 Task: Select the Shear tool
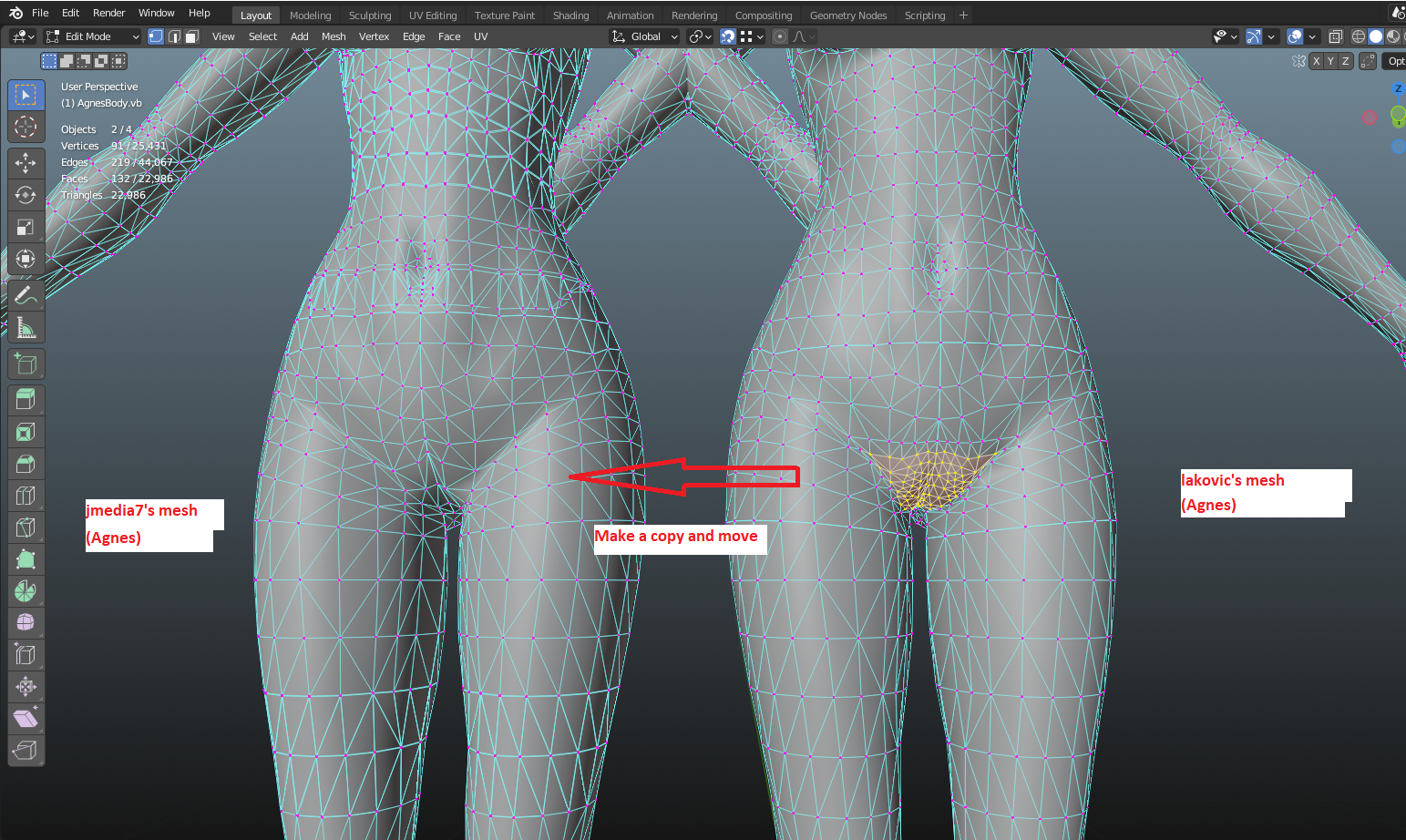pyautogui.click(x=26, y=719)
